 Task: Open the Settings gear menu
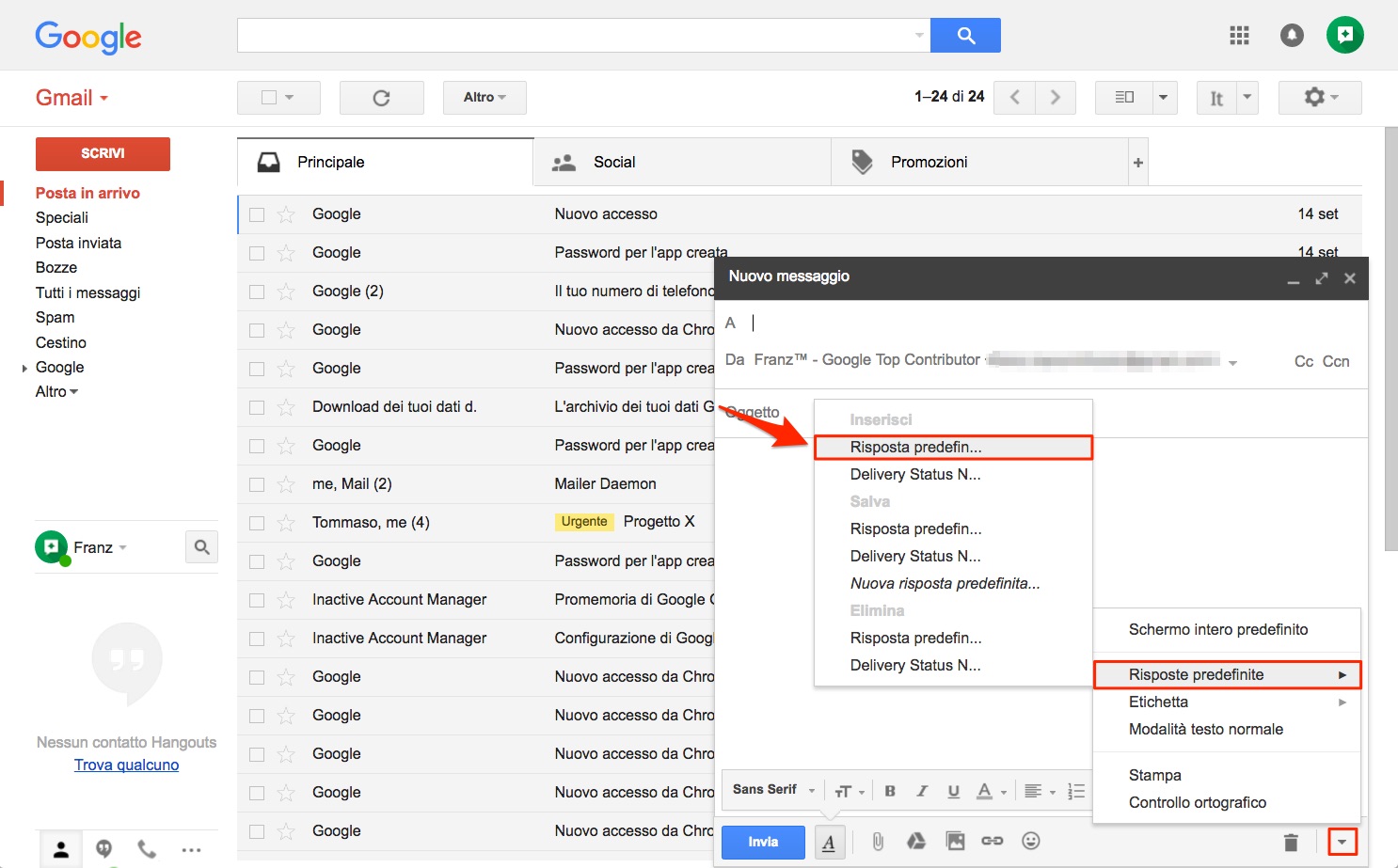click(x=1320, y=98)
